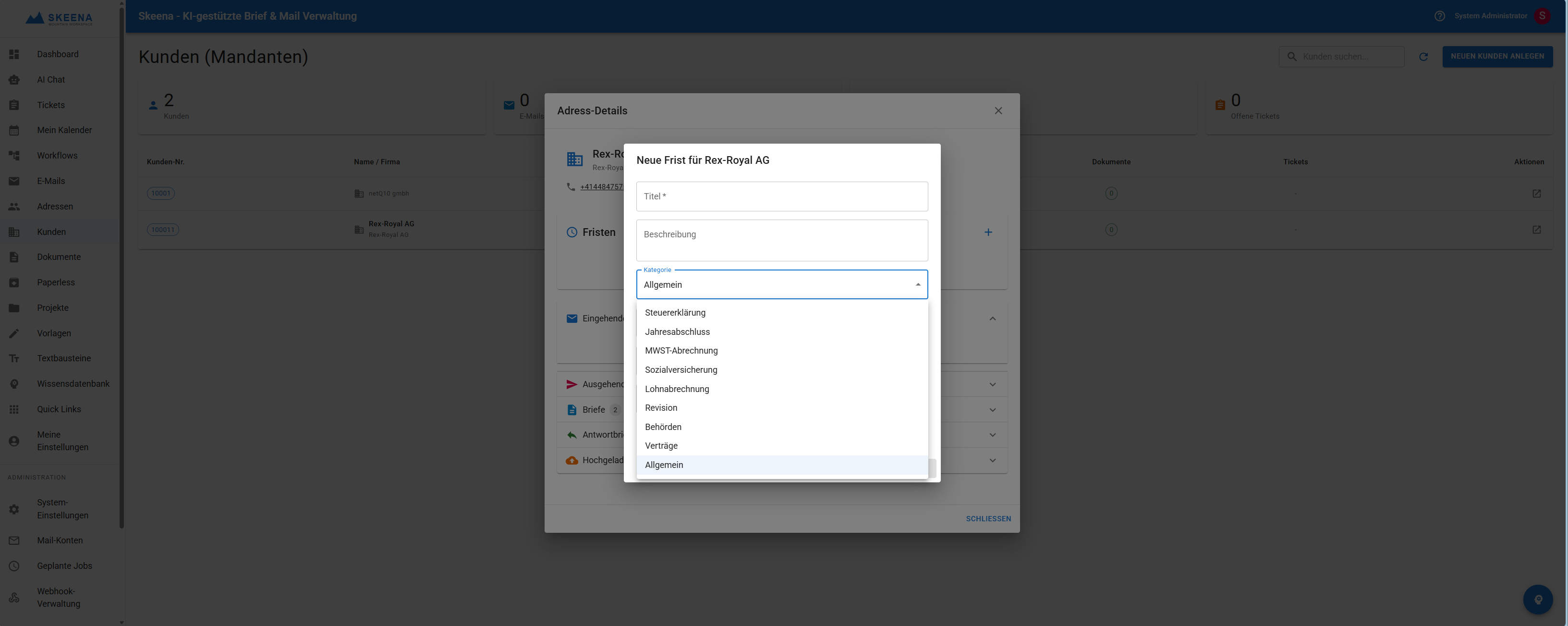Collapse the Kategorie dropdown arrow
Screen dimensions: 1568x626
coord(917,284)
